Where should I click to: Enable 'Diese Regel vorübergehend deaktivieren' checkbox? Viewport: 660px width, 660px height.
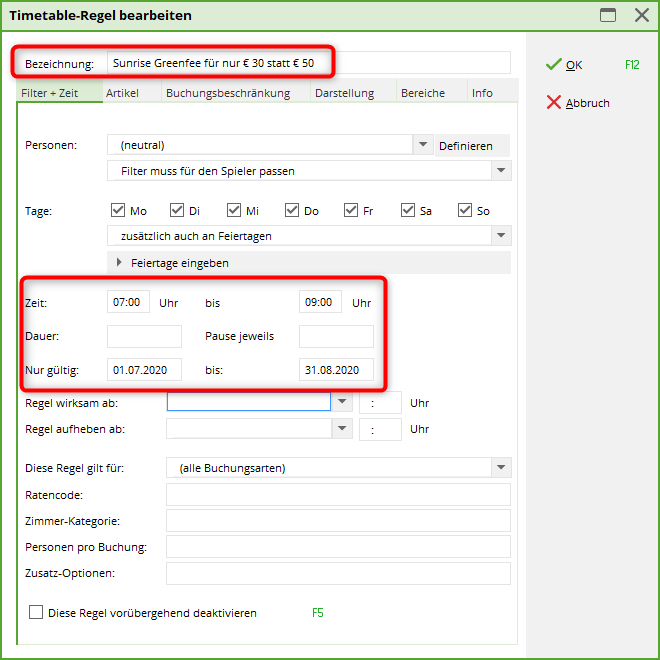point(37,613)
